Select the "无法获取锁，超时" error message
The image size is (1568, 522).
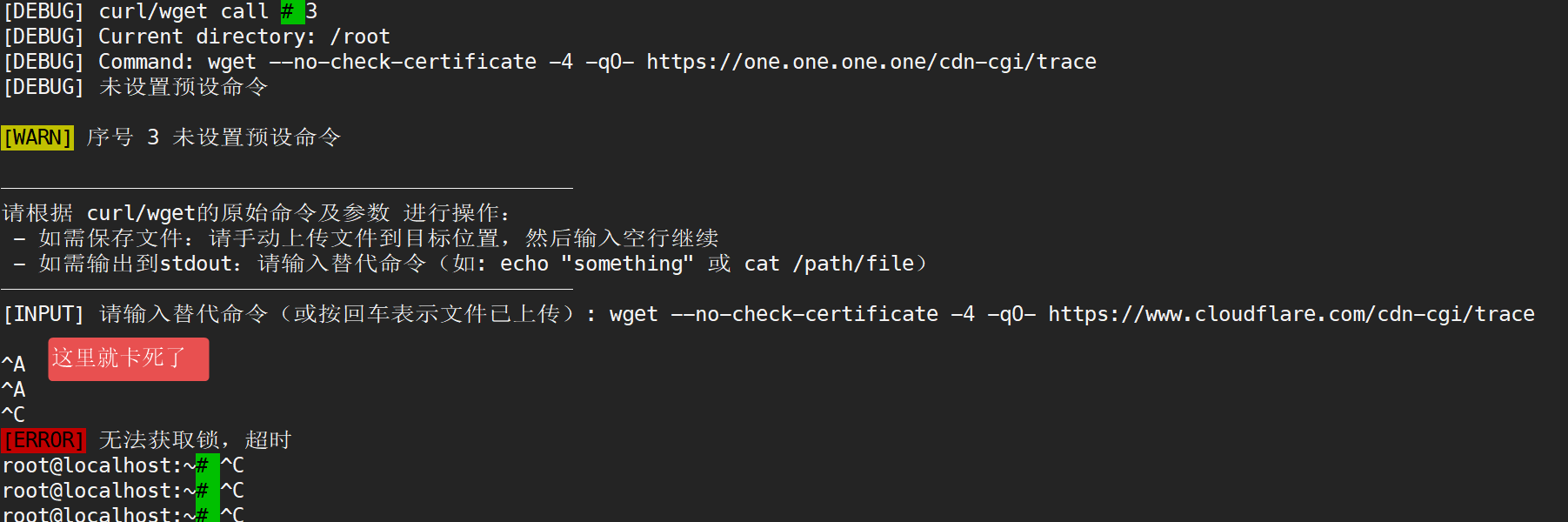tap(194, 440)
